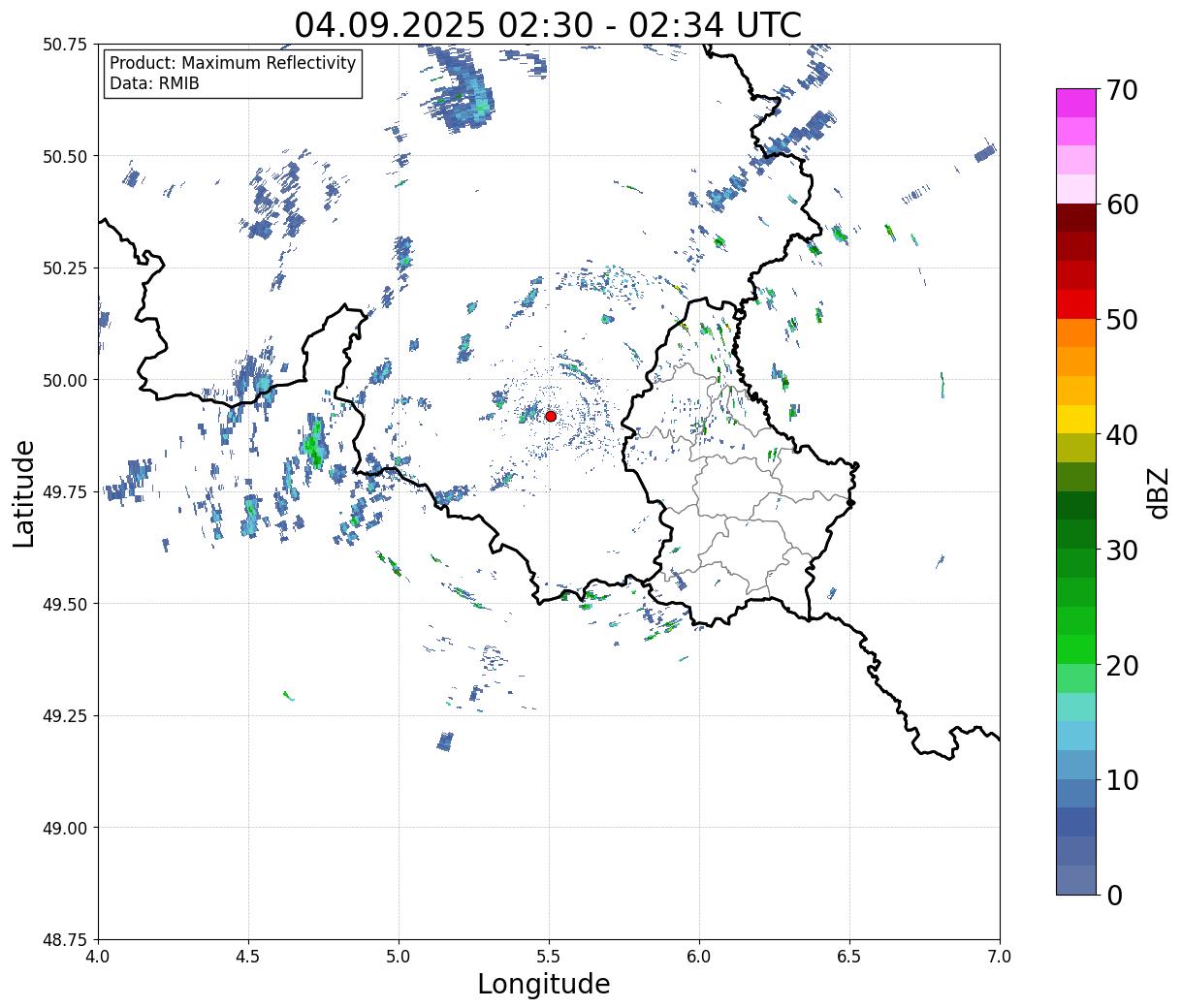Click the colorbar tick label 60

pos(1122,205)
